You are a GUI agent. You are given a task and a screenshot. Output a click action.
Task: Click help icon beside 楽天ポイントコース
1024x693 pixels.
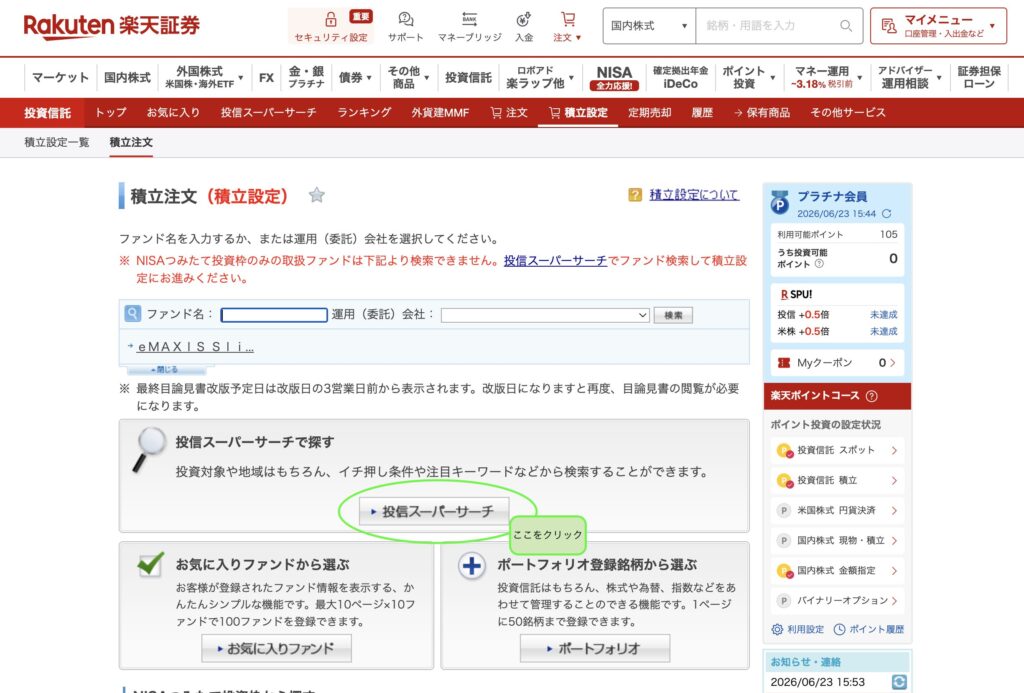point(871,396)
